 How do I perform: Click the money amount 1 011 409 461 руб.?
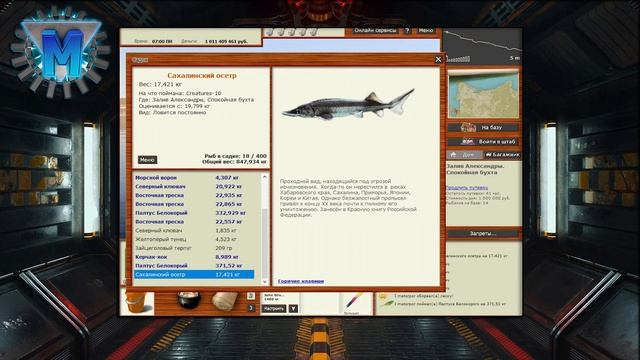click(226, 42)
